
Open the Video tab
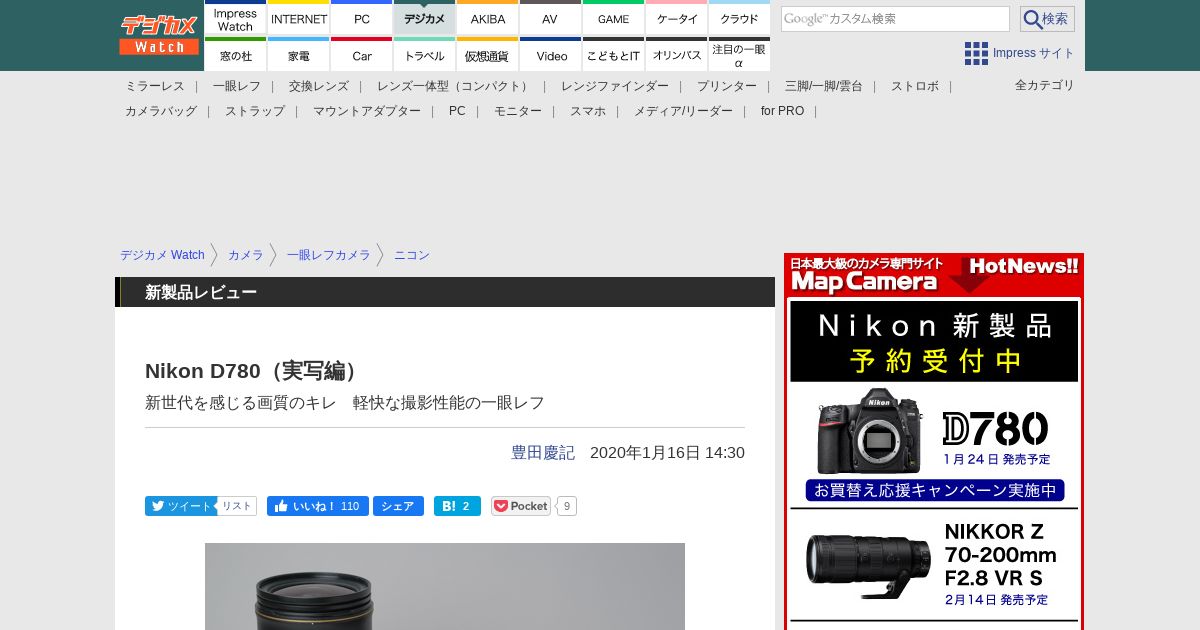click(551, 55)
